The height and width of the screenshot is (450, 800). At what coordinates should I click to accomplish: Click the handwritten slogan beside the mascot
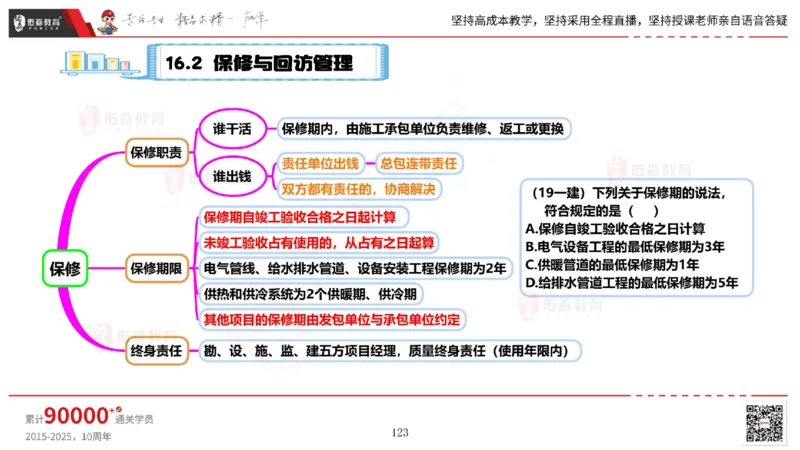pyautogui.click(x=195, y=21)
